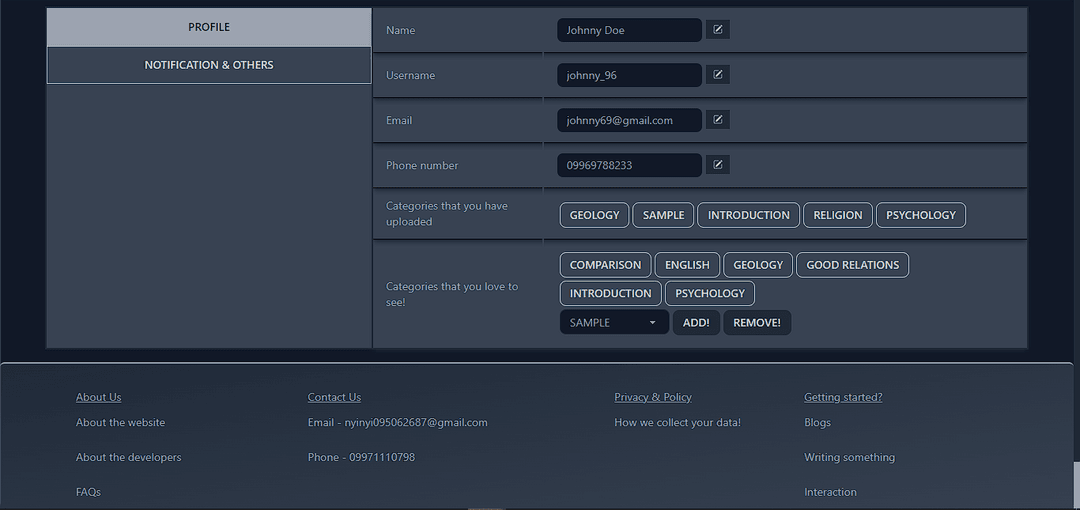Click 'Categories that you love to see!' label
This screenshot has height=510, width=1080.
click(452, 294)
